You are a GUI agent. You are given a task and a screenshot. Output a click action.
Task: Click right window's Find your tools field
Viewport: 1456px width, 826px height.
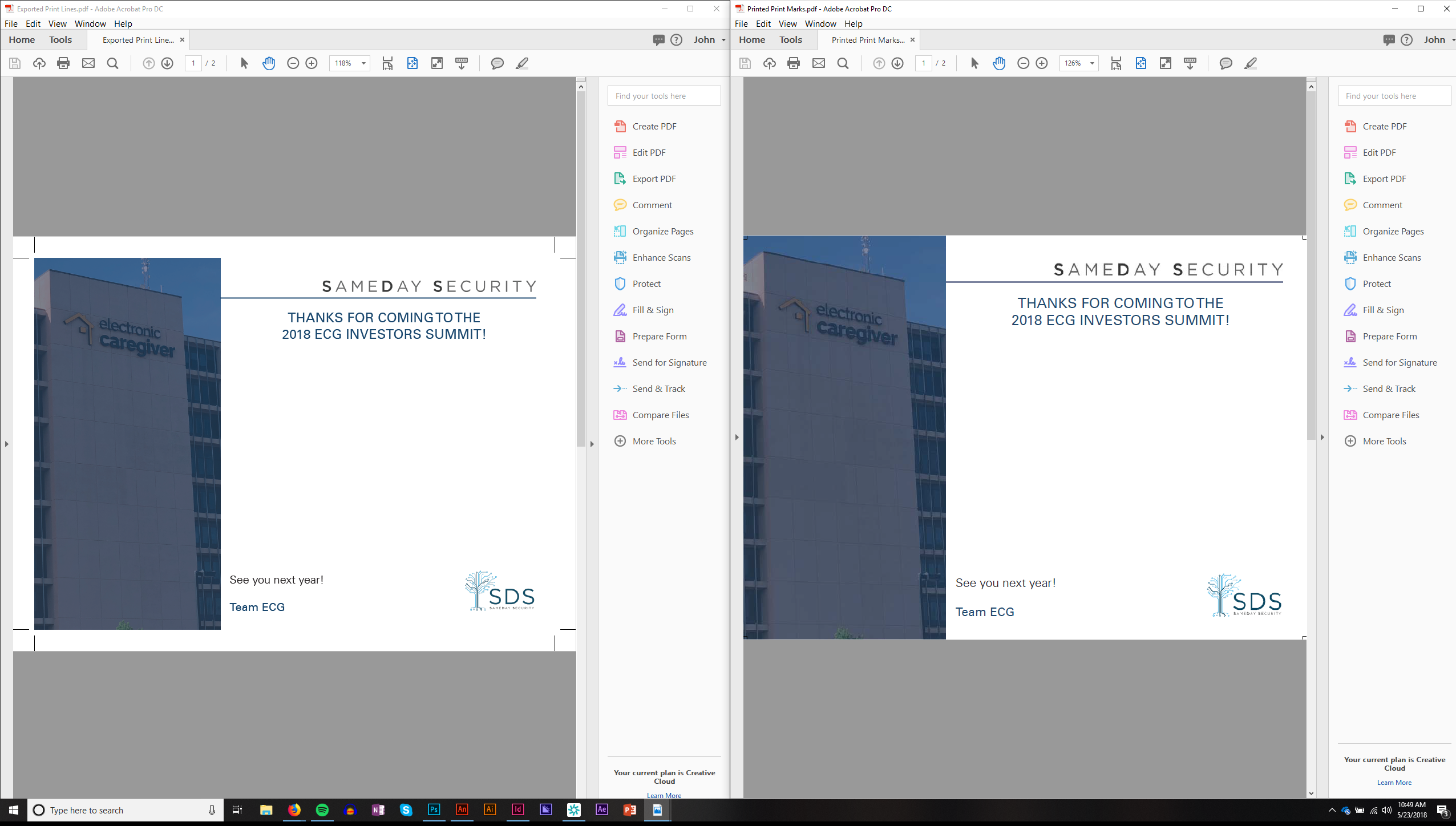(1394, 96)
